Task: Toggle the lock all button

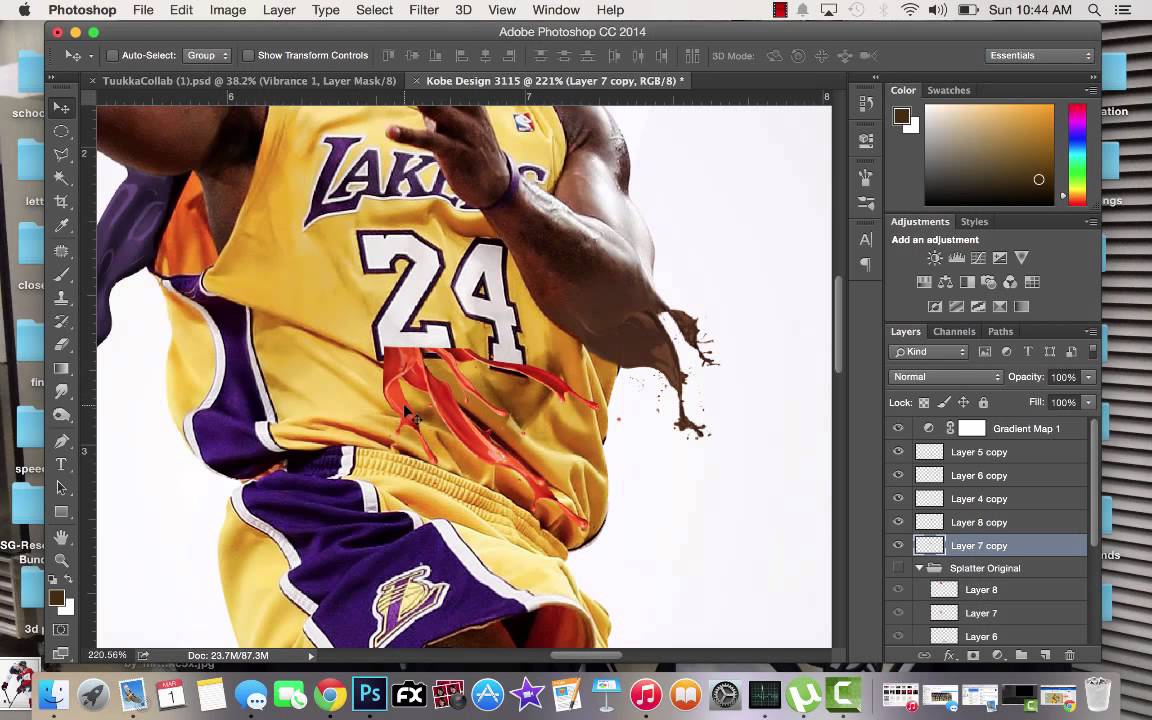Action: click(983, 403)
